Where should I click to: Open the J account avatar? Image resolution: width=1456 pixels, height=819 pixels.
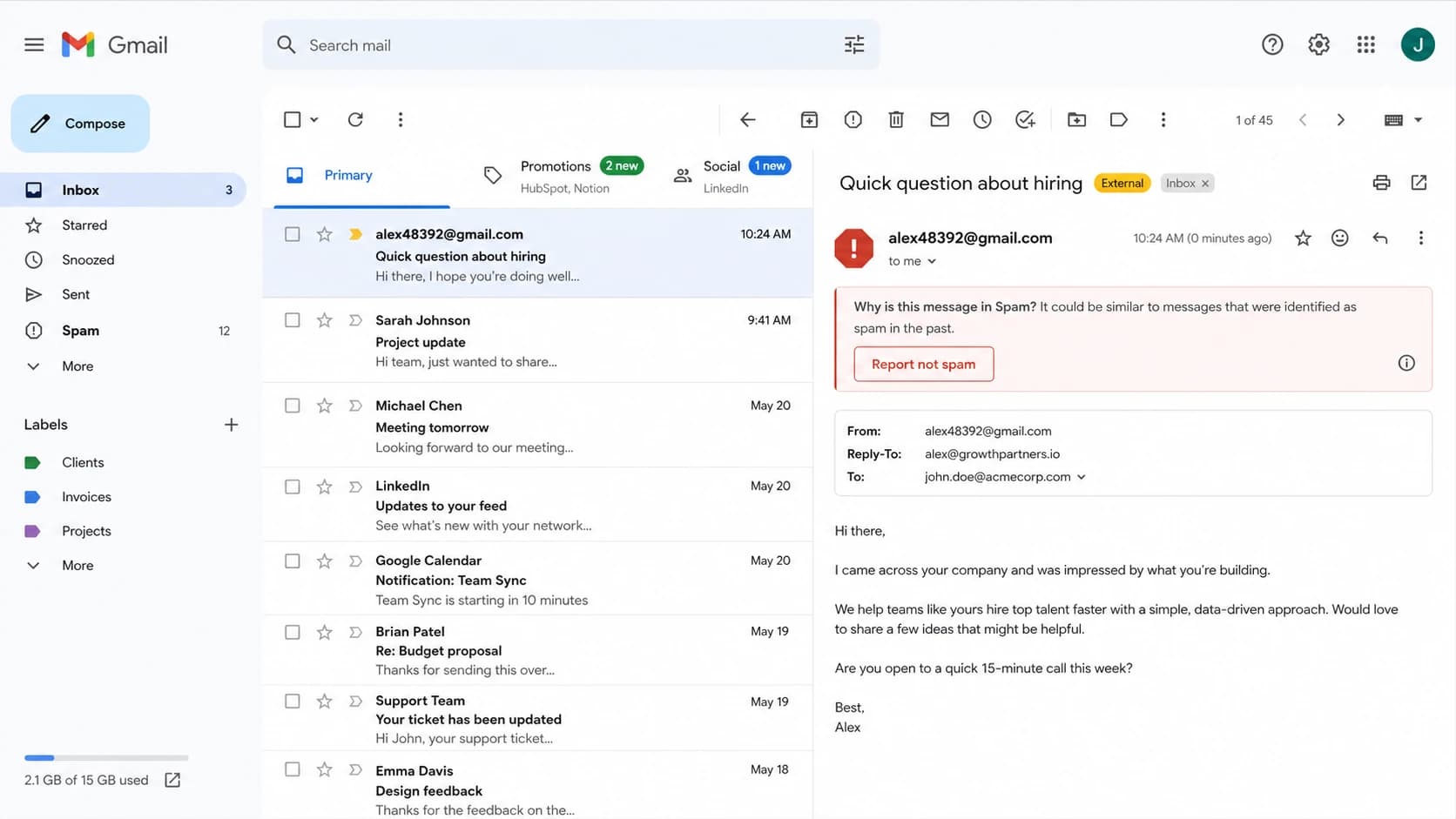coord(1418,44)
